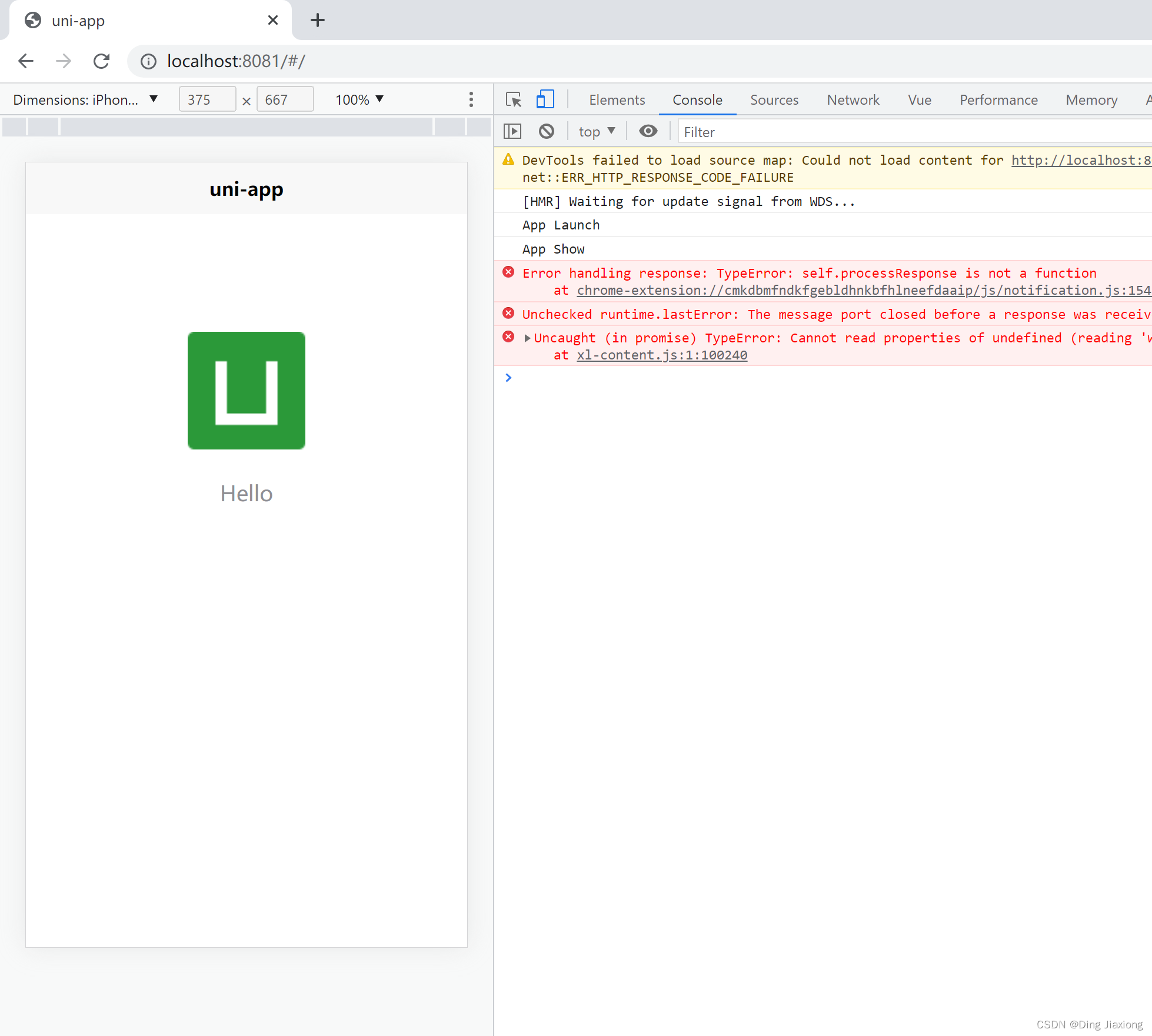Clear the console with the ban icon
1152x1036 pixels.
547,131
